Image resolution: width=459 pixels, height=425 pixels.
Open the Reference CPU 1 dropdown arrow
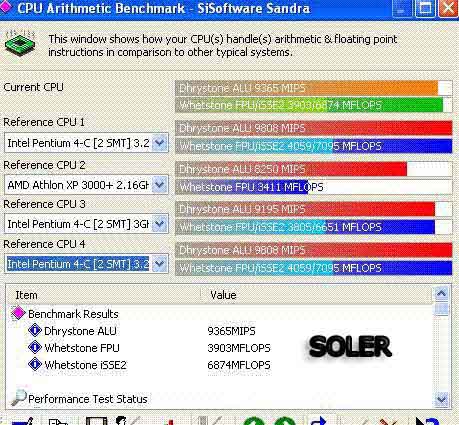point(160,143)
